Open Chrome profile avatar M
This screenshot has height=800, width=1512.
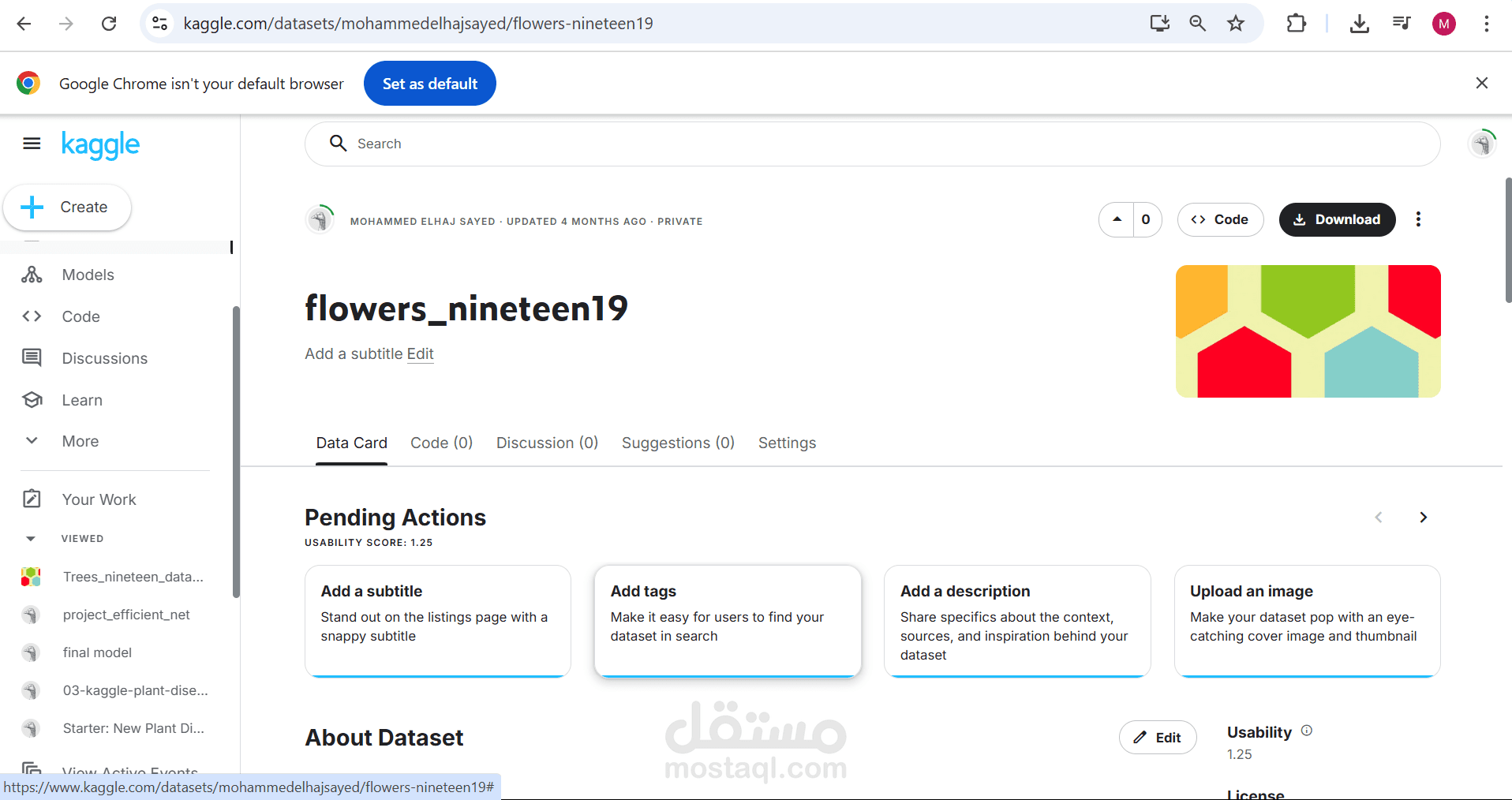(1444, 24)
